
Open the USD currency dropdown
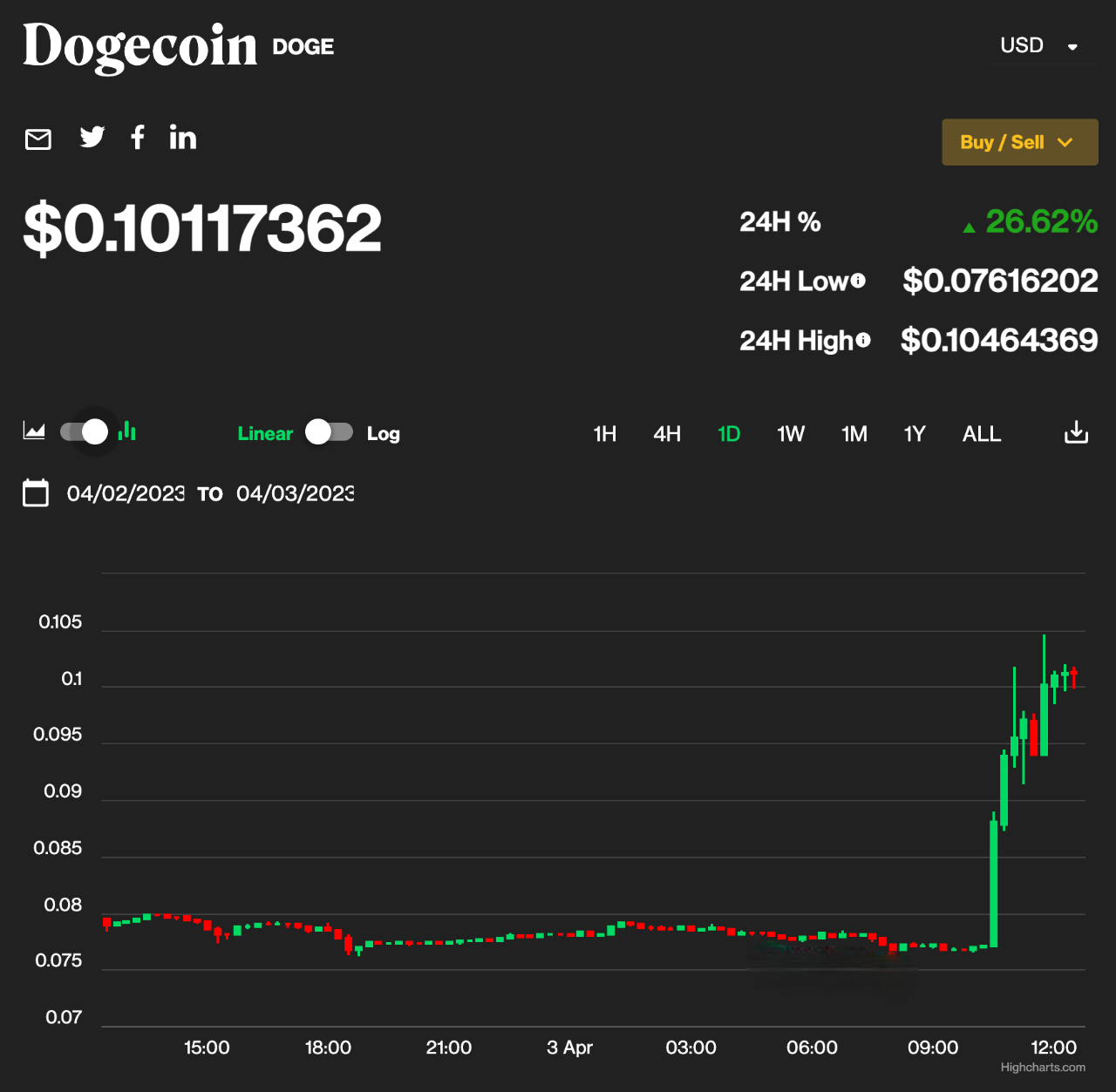1039,45
